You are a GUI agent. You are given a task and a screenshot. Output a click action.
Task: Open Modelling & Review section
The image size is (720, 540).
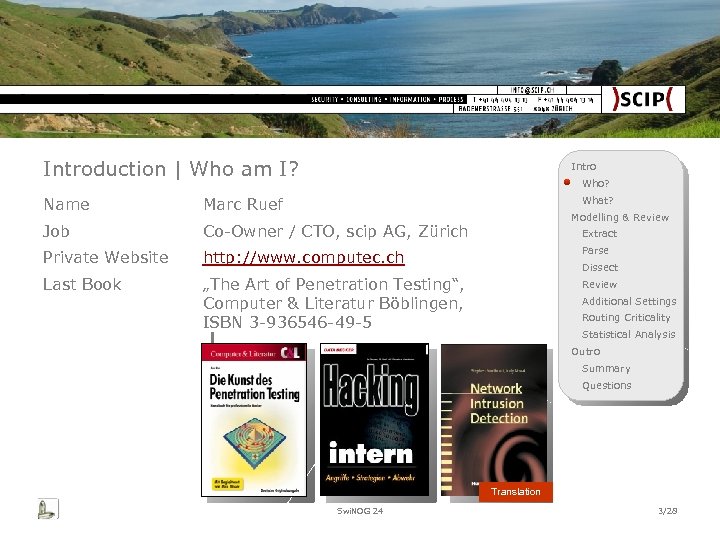click(x=620, y=217)
